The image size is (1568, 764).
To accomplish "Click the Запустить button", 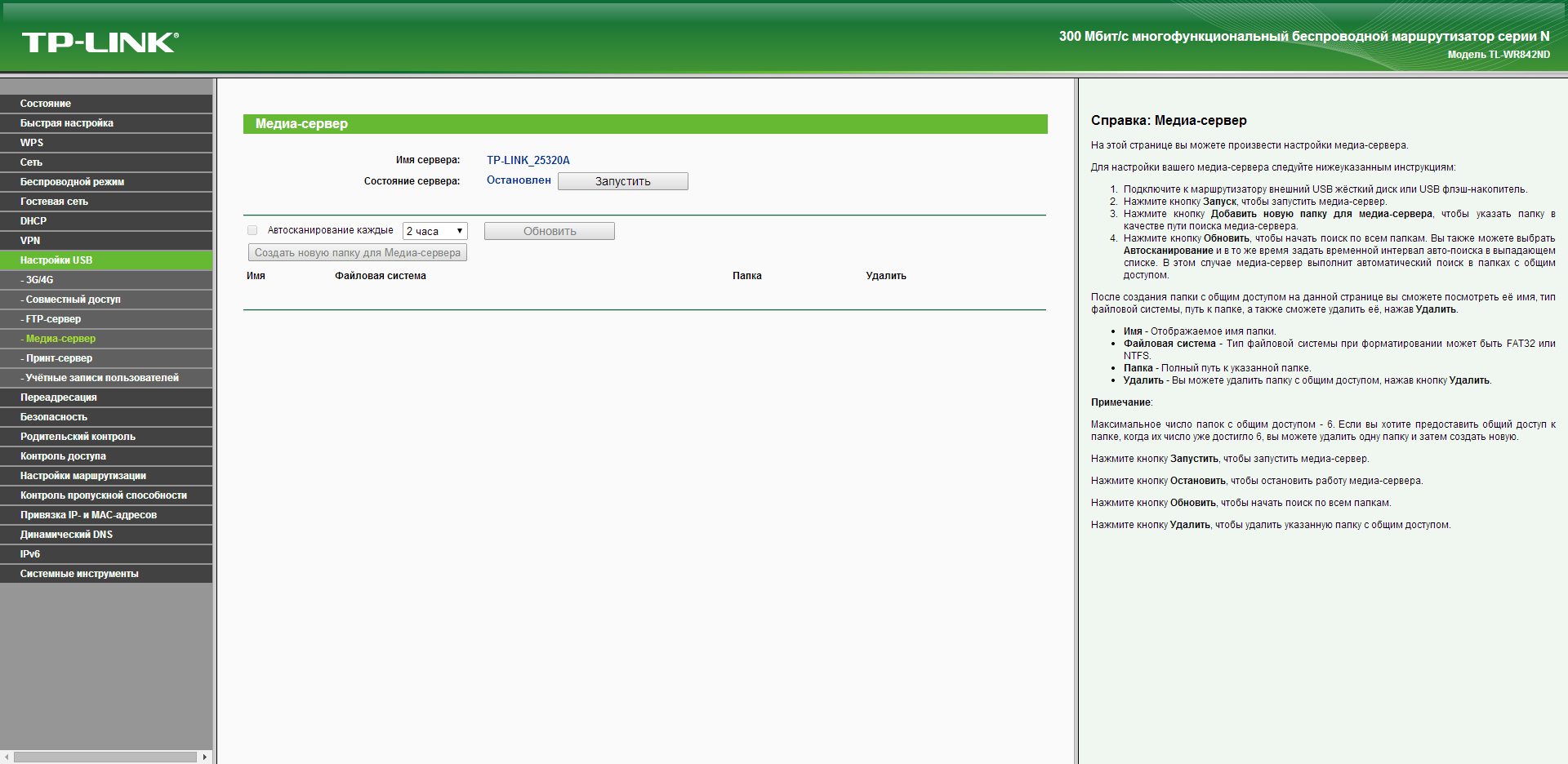I will (622, 181).
